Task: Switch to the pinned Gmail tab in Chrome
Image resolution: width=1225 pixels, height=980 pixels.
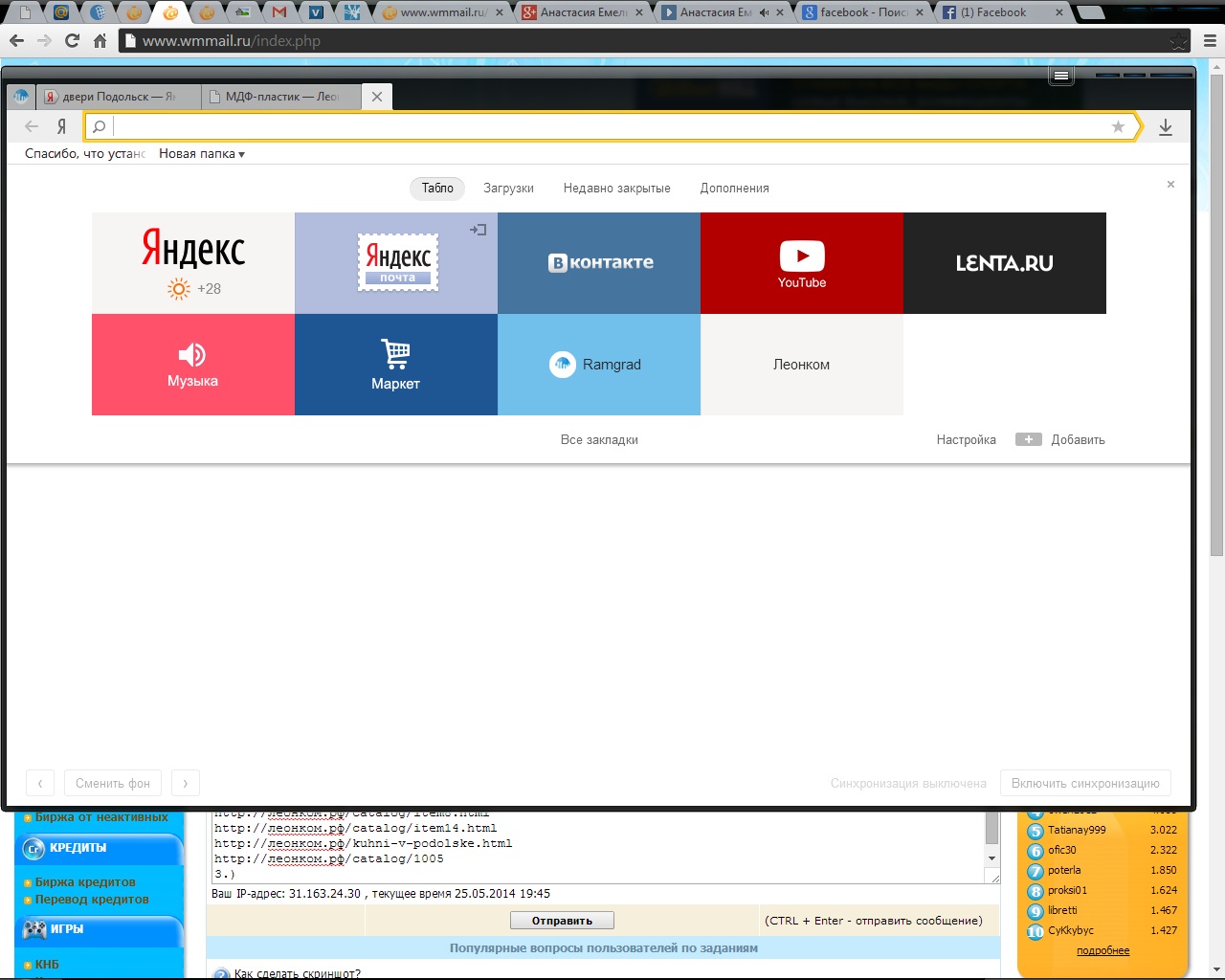Action: tap(279, 12)
